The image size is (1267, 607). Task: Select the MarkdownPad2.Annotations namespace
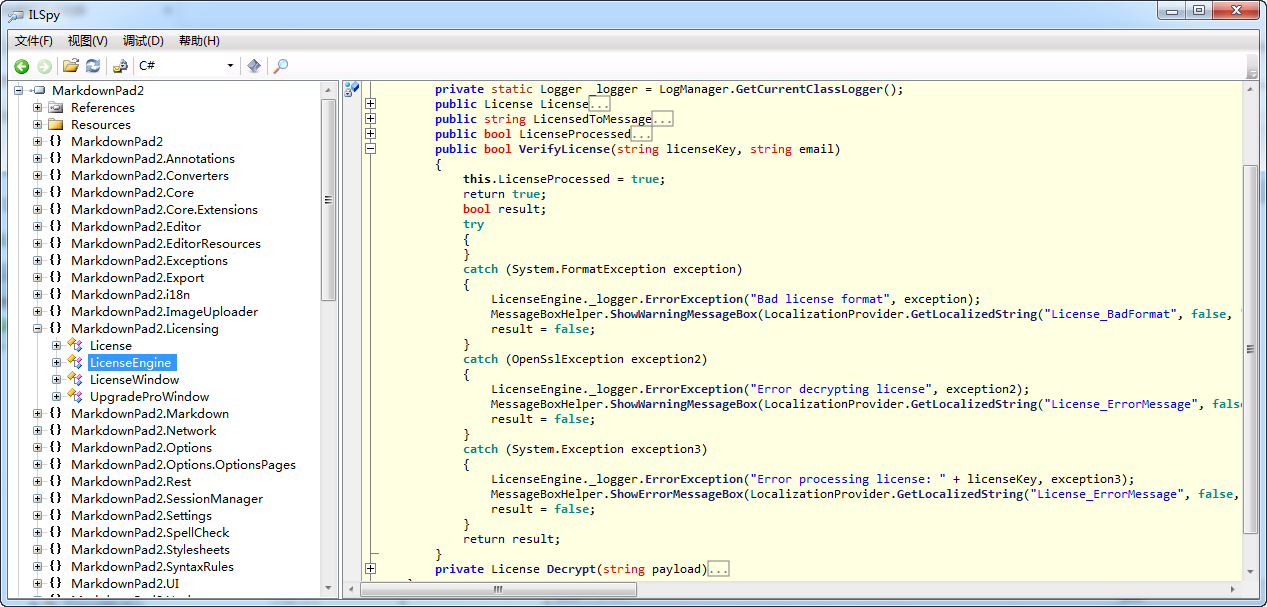(153, 159)
